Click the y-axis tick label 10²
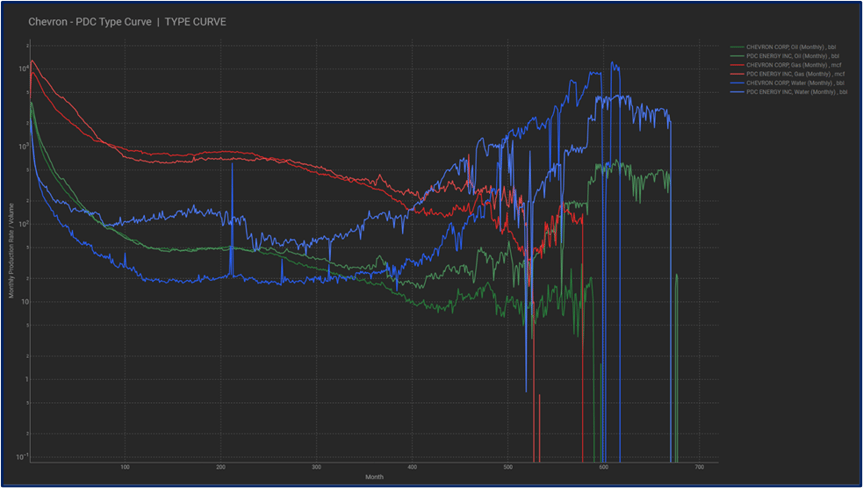The width and height of the screenshot is (863, 488). [22, 224]
